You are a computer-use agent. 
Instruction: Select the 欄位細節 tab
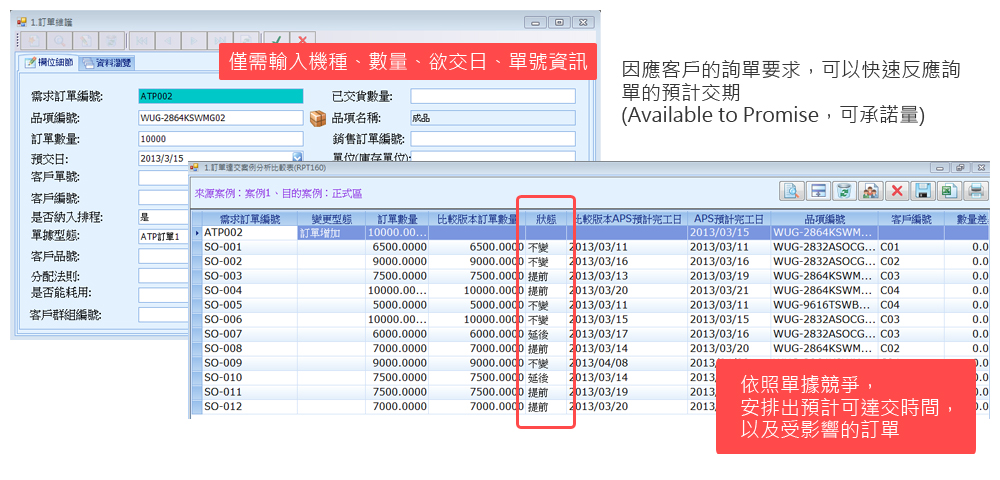(50, 63)
